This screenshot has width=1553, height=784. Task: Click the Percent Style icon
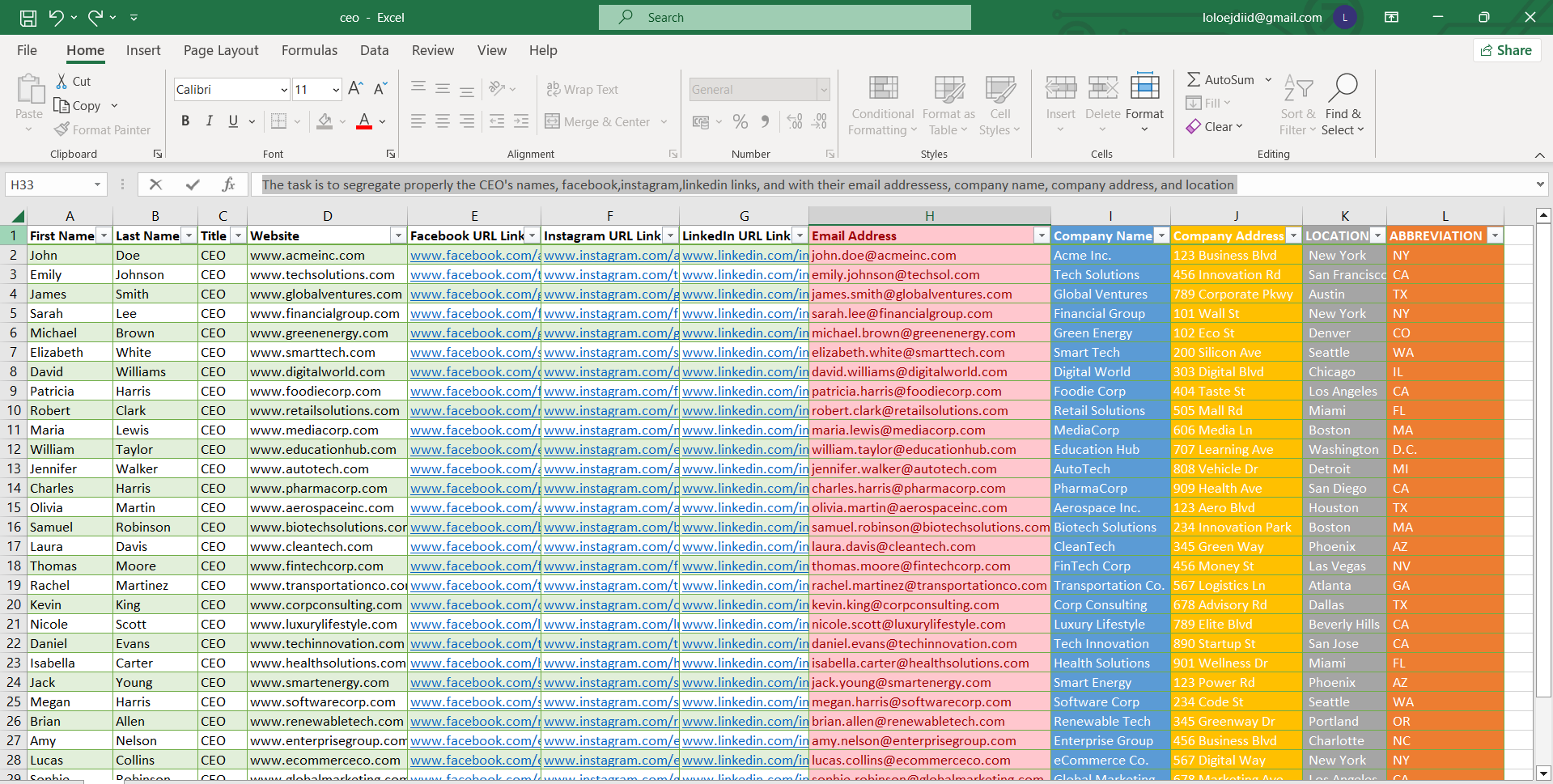(x=740, y=122)
